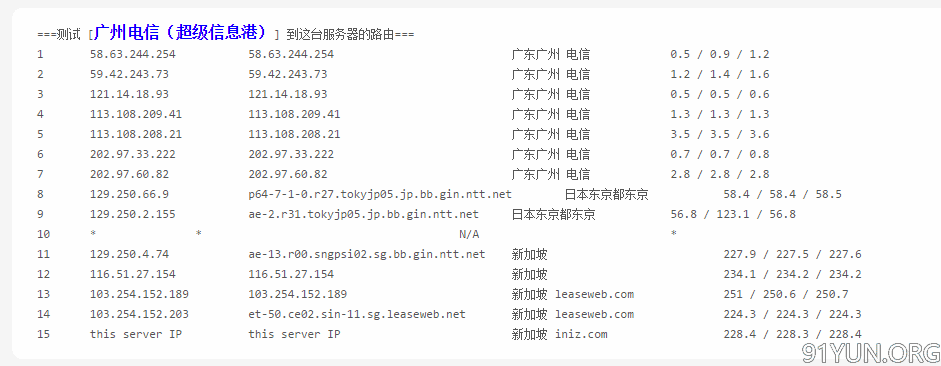Click hostname 113.108.209.41 in hop 4
Screen dimensions: 941x366
pos(294,114)
